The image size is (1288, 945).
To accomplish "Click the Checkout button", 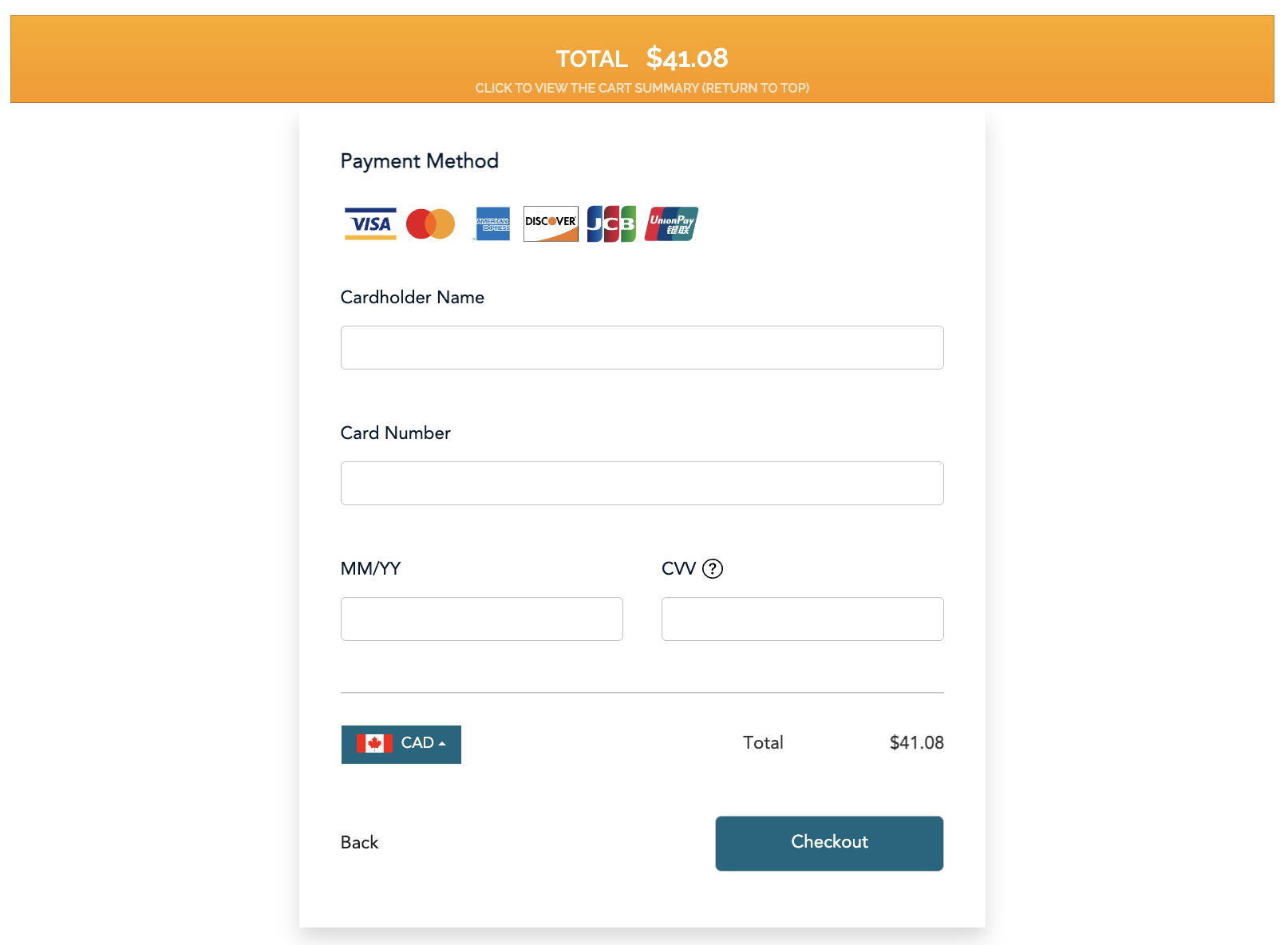I will click(829, 843).
